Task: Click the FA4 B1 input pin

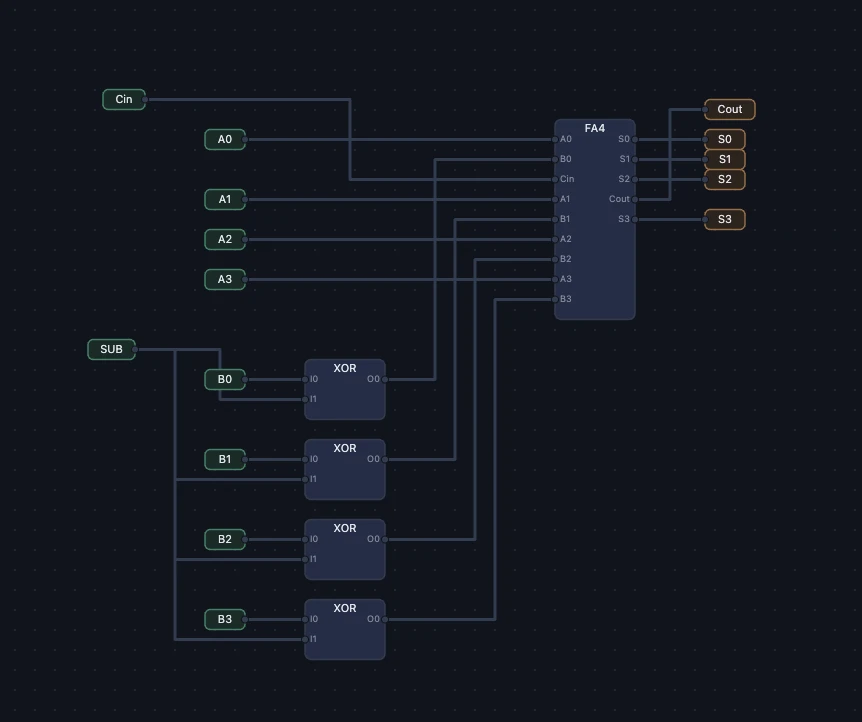Action: tap(555, 219)
